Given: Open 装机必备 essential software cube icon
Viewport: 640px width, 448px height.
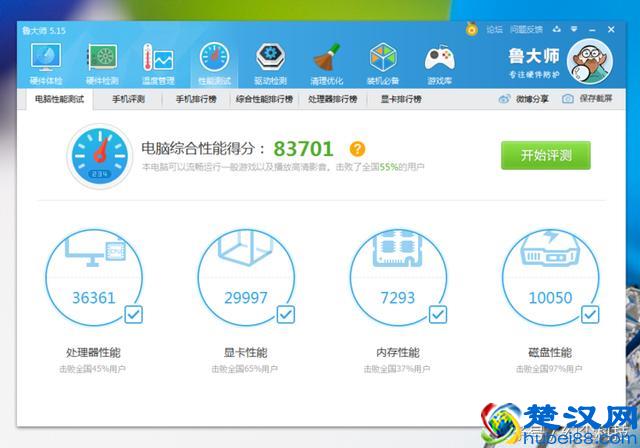Looking at the screenshot, I should (x=383, y=63).
